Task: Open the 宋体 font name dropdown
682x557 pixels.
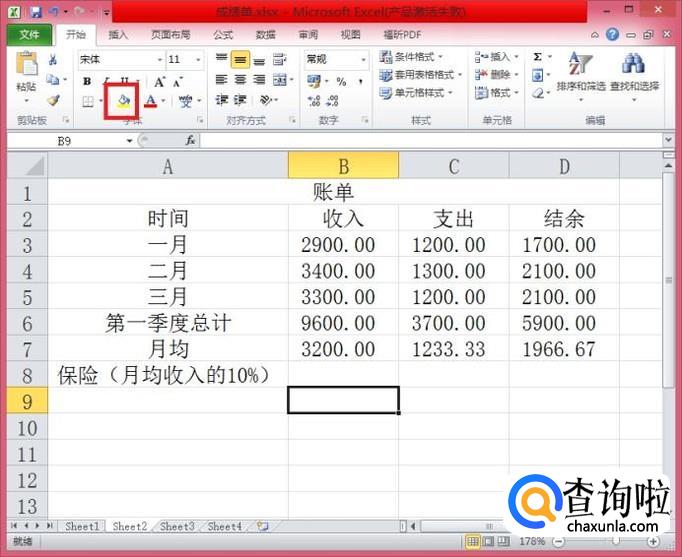Action: pos(160,60)
